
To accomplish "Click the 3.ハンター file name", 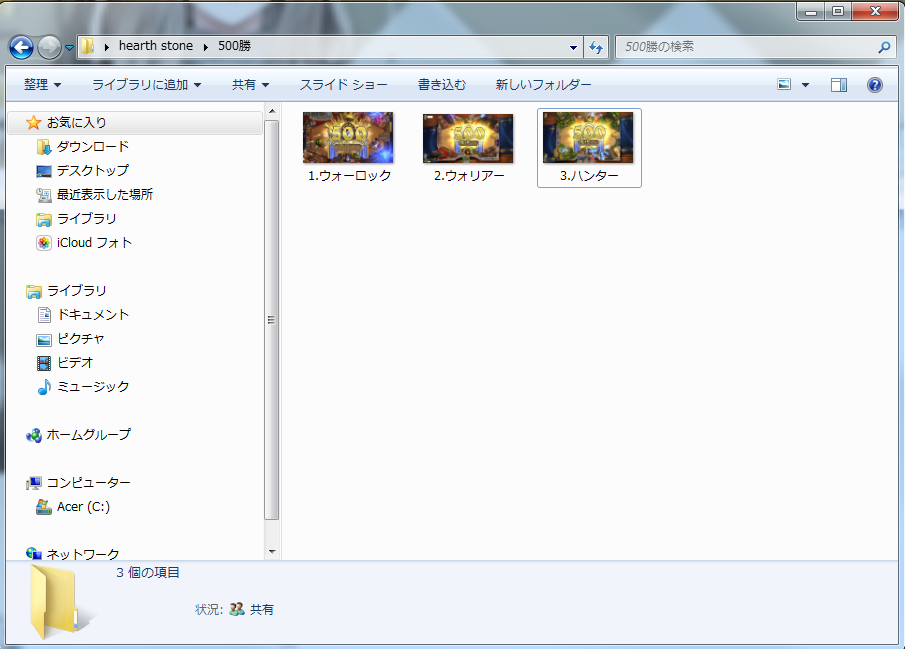I will pos(589,176).
